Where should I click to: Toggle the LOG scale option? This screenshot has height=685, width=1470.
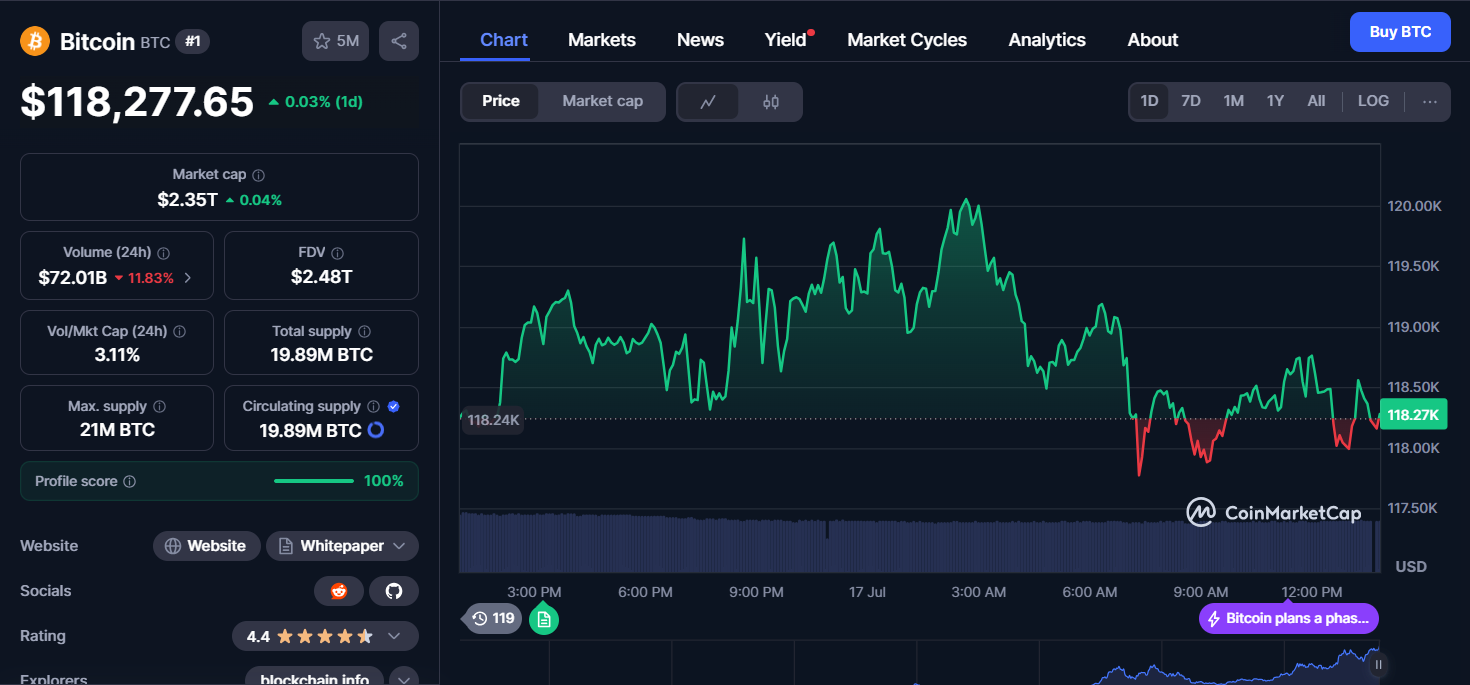coord(1373,101)
